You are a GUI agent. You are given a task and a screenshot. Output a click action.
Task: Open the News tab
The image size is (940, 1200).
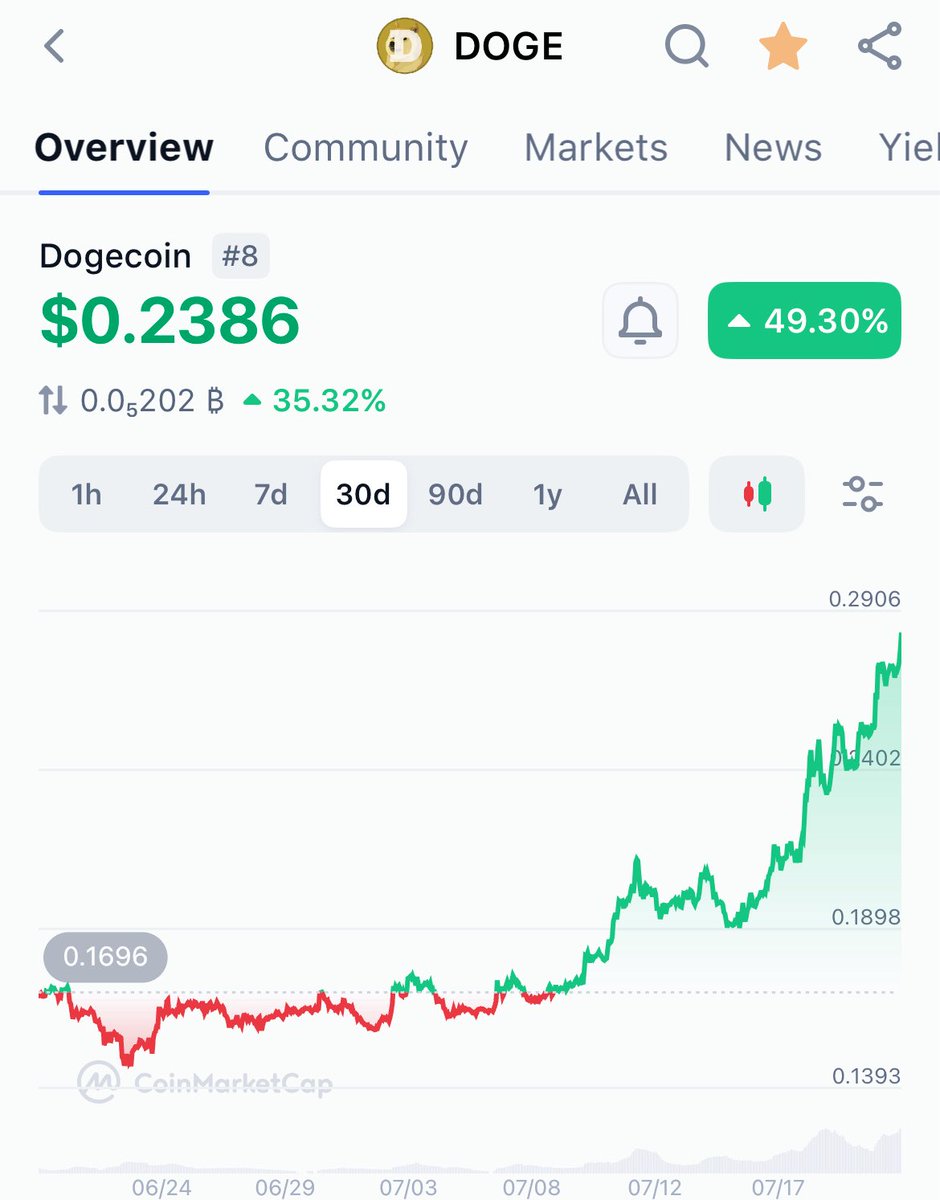tap(773, 148)
